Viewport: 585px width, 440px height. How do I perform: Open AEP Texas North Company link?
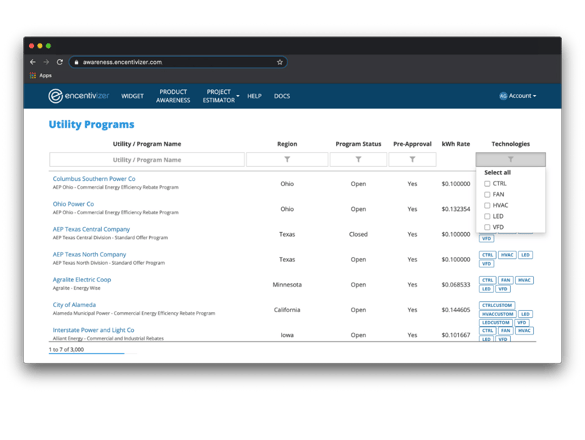[90, 254]
